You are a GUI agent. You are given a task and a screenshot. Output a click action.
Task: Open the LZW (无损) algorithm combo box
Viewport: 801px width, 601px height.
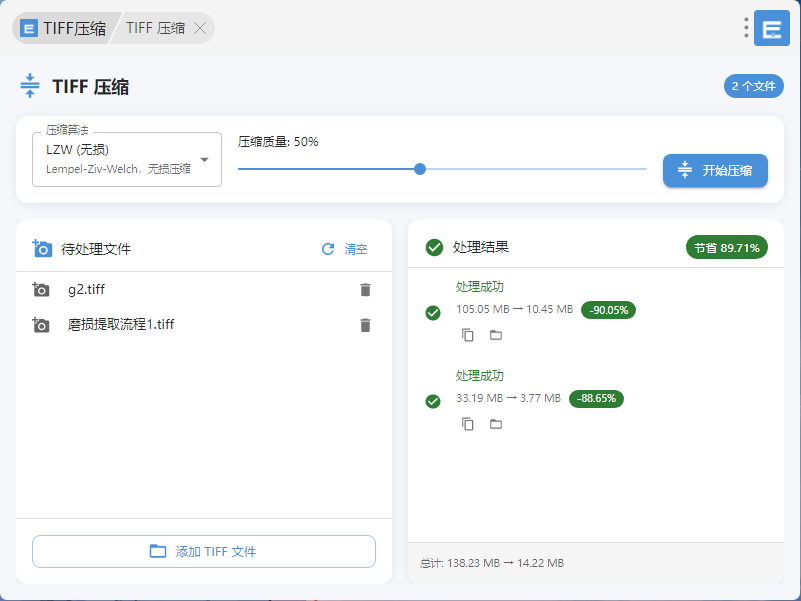click(120, 159)
